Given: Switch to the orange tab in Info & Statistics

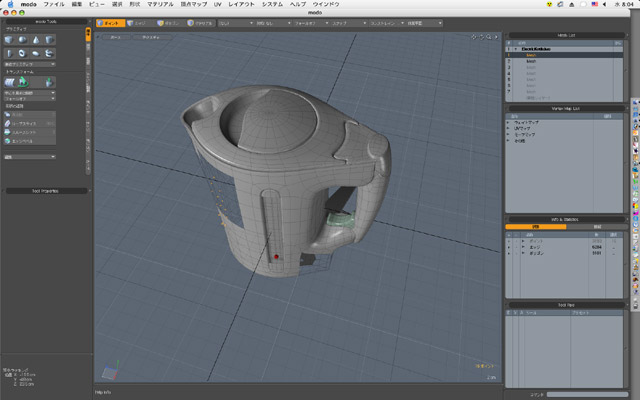Looking at the screenshot, I should coord(536,227).
